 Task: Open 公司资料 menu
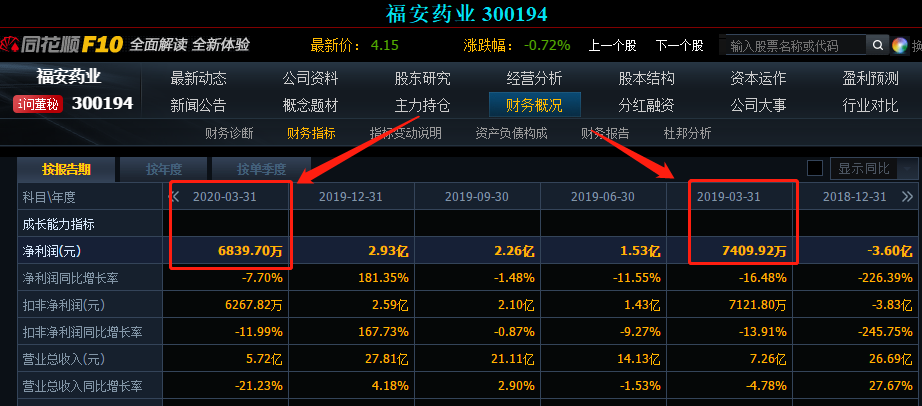click(310, 78)
